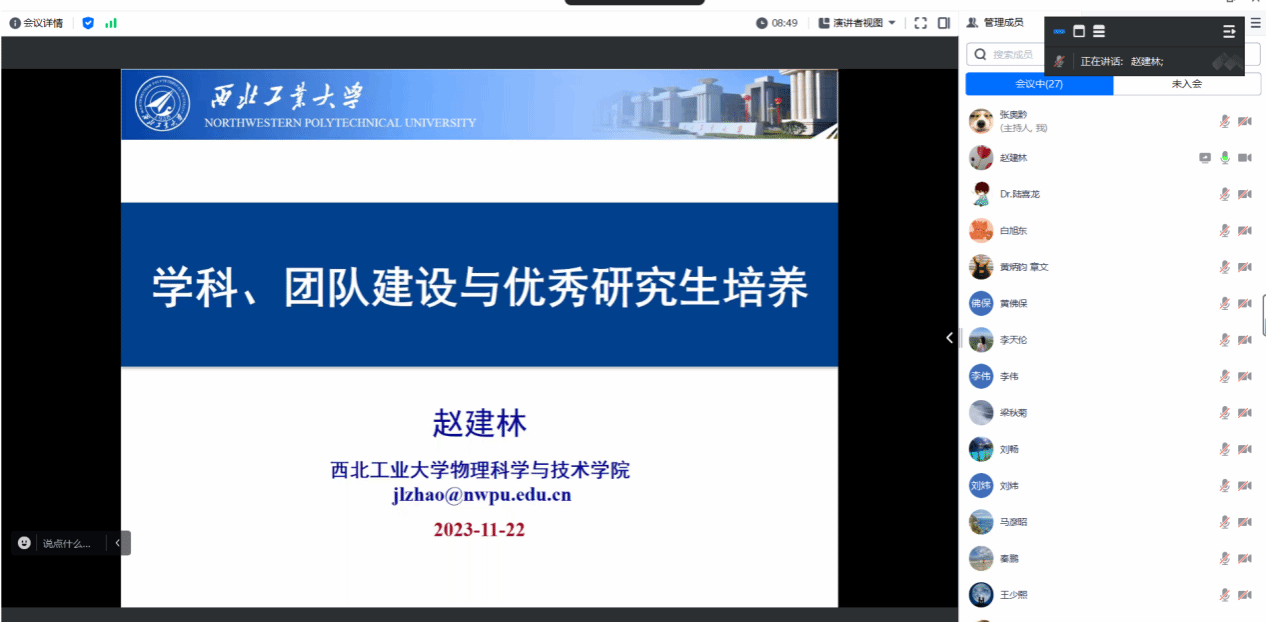Click screen-sharing icon beside 赵建林
The height and width of the screenshot is (622, 1266).
coord(1204,158)
